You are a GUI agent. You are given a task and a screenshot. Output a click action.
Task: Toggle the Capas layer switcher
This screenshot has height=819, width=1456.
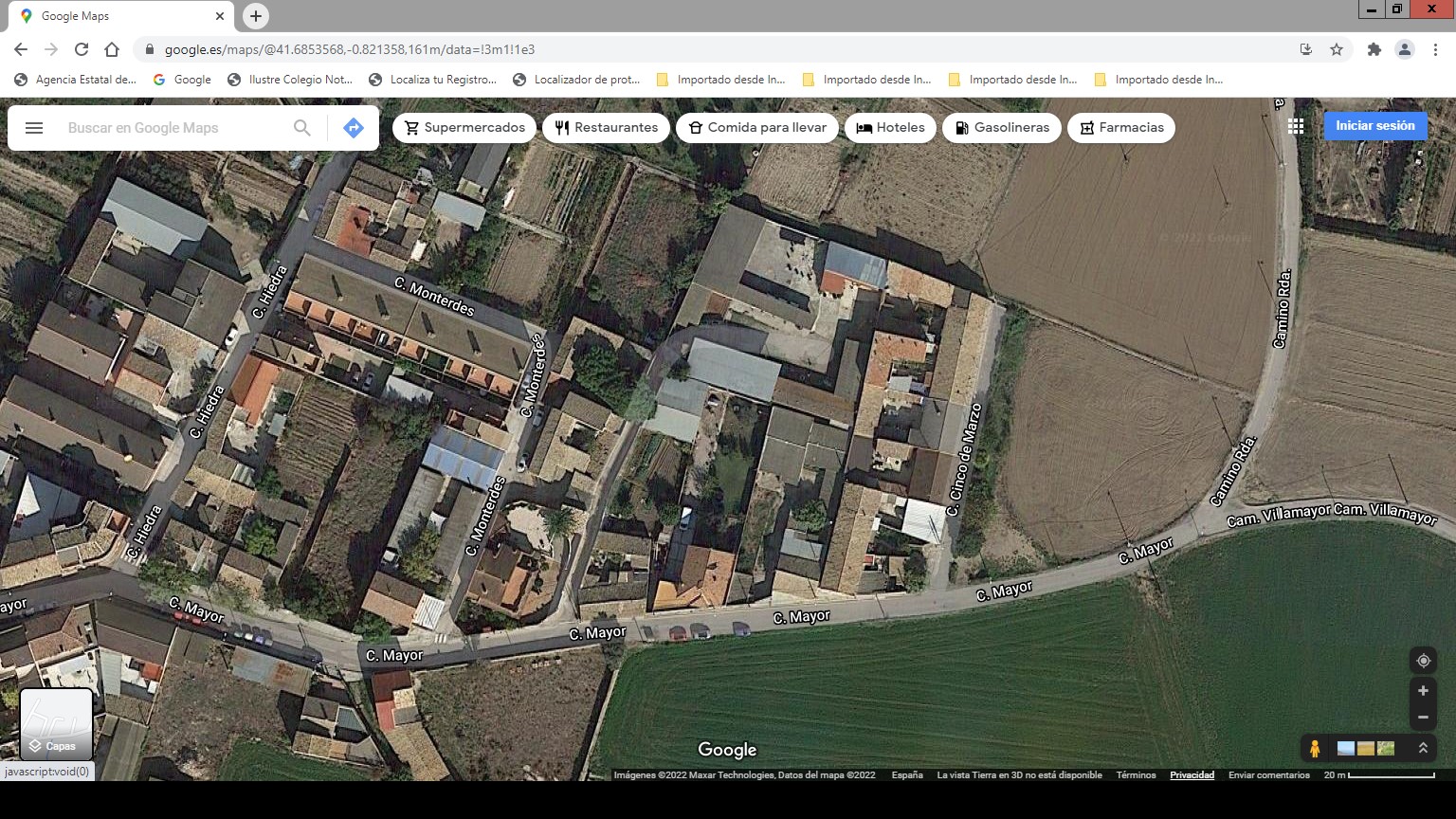[57, 725]
